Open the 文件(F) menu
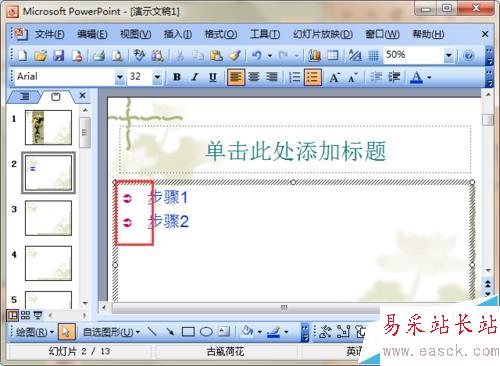This screenshot has width=500, height=366. 49,34
